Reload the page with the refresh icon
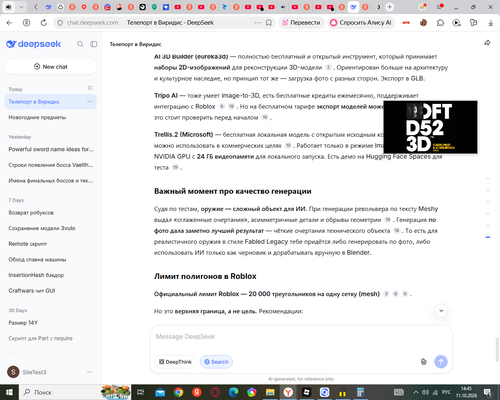The height and width of the screenshot is (400, 500). point(44,23)
